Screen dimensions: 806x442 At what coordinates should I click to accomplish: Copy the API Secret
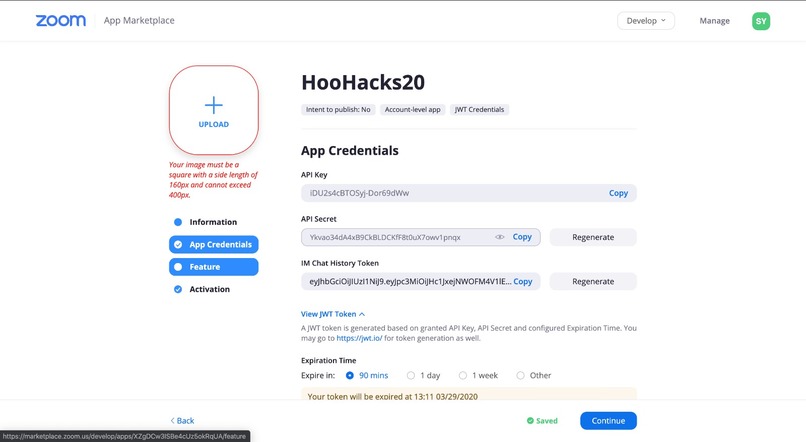point(522,237)
